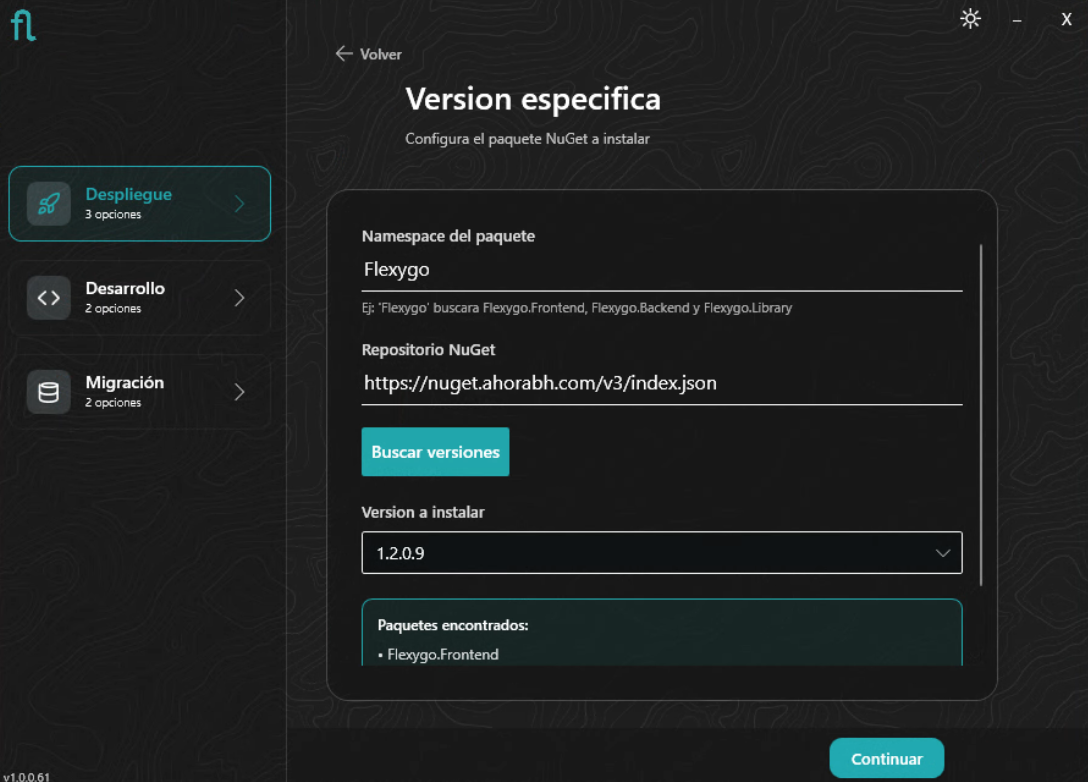Click the code brackets icon for Desarrollo
This screenshot has width=1088, height=782.
tap(49, 298)
